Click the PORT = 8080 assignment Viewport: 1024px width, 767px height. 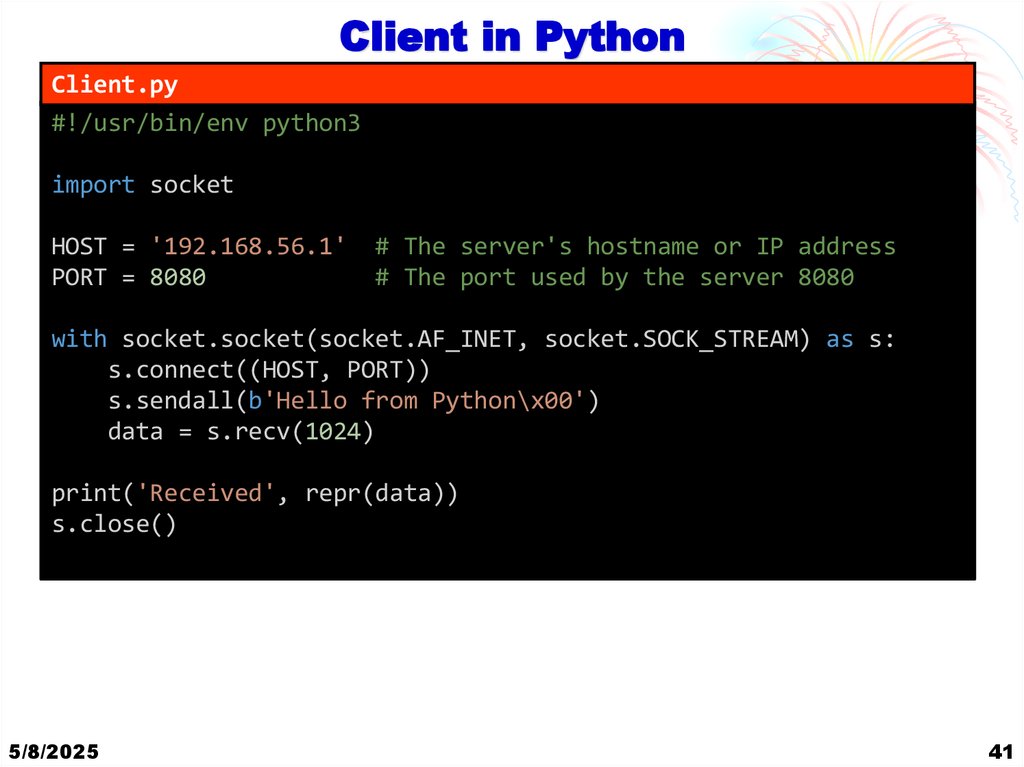(129, 277)
